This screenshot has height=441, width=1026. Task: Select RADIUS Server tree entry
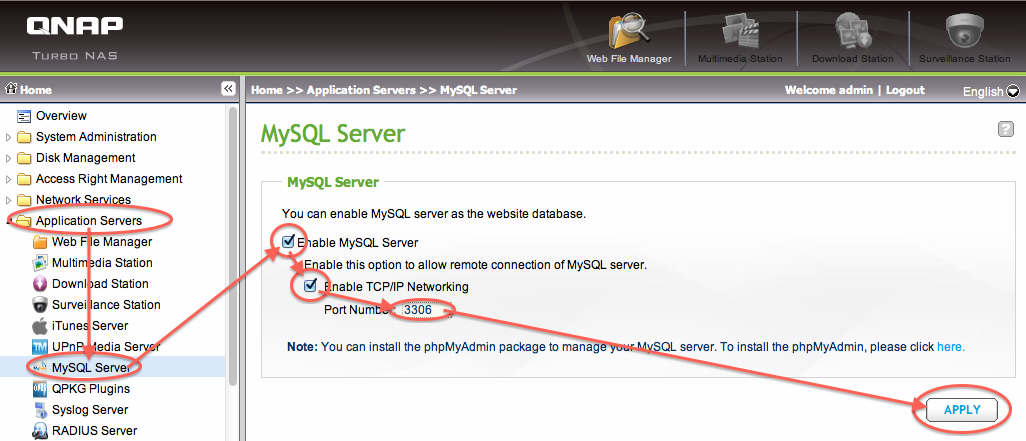pyautogui.click(x=95, y=431)
